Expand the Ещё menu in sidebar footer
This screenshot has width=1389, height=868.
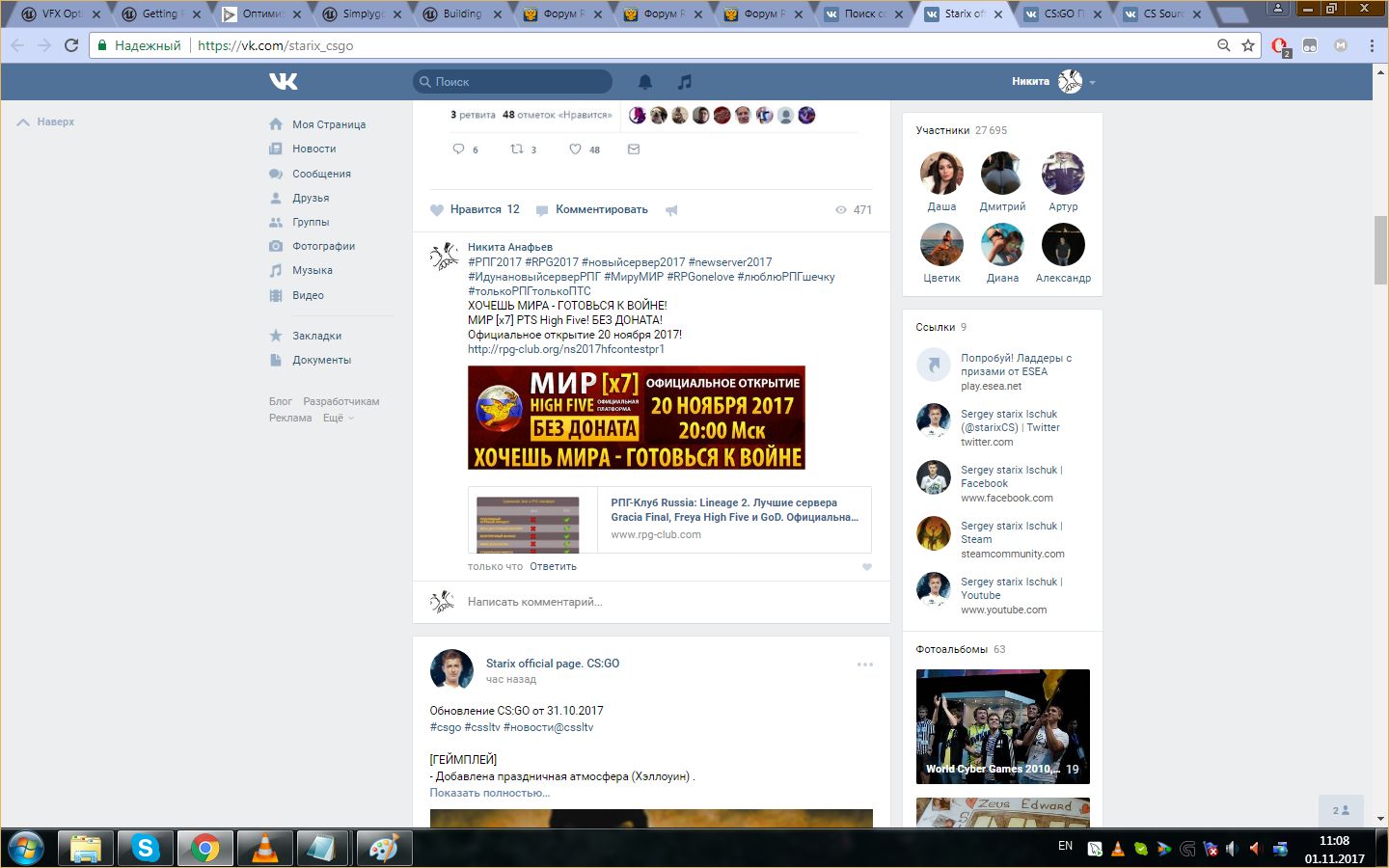(338, 418)
